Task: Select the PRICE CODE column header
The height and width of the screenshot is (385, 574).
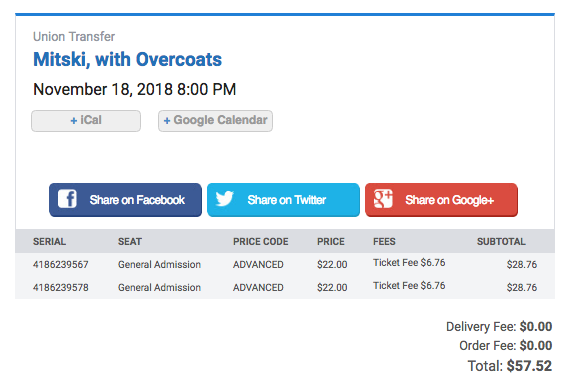Action: coord(261,242)
